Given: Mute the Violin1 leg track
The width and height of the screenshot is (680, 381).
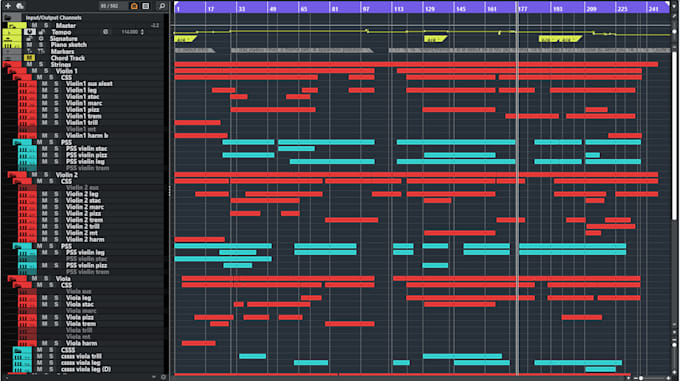Looking at the screenshot, I should tap(44, 91).
